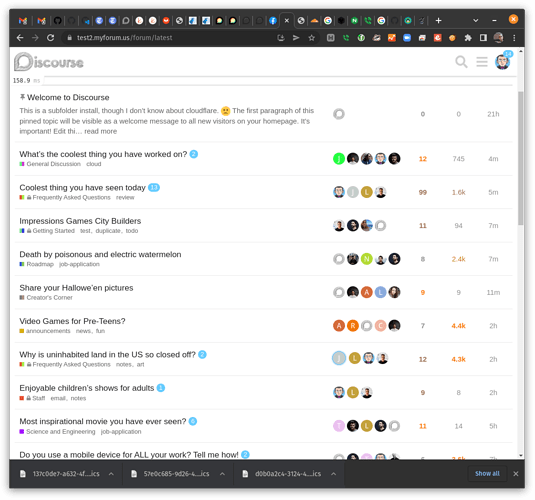Open the announcements category
This screenshot has width=535, height=500.
click(x=45, y=331)
